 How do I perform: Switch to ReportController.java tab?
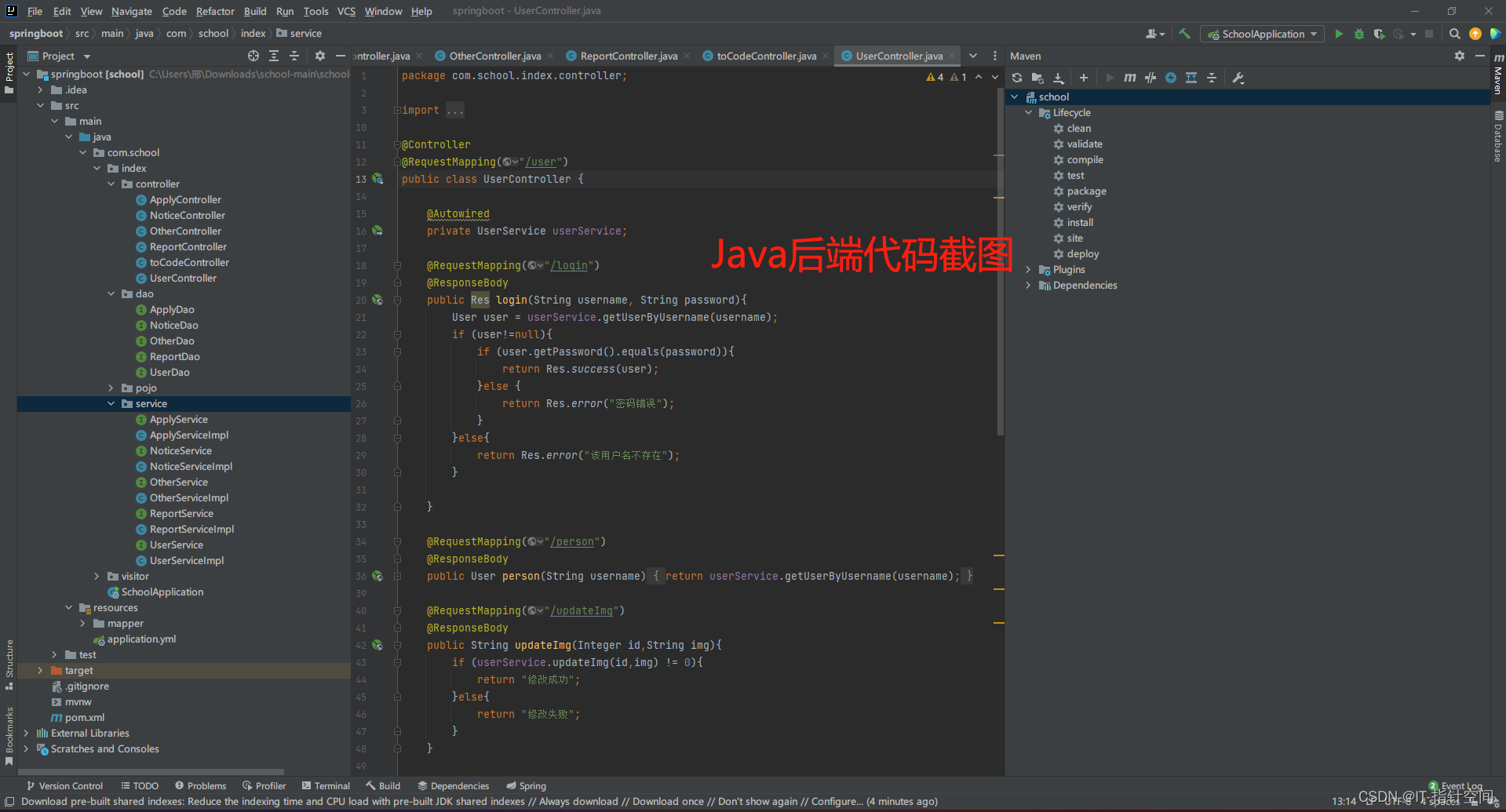coord(628,56)
